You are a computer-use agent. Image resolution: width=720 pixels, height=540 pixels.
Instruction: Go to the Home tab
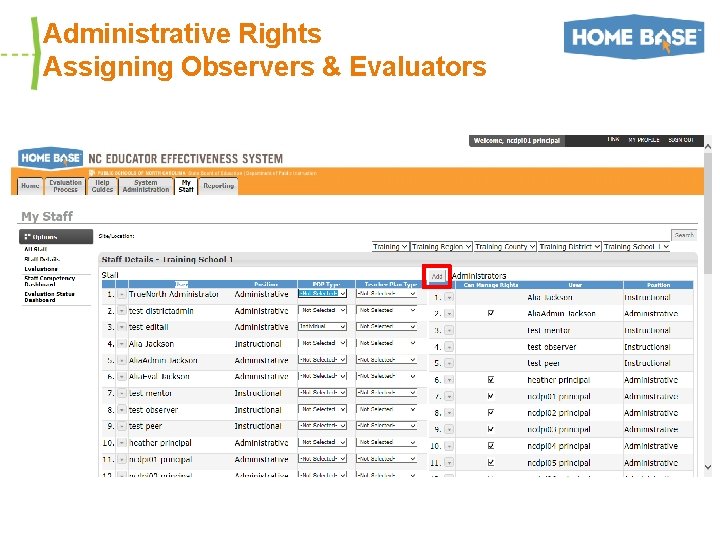click(x=30, y=186)
